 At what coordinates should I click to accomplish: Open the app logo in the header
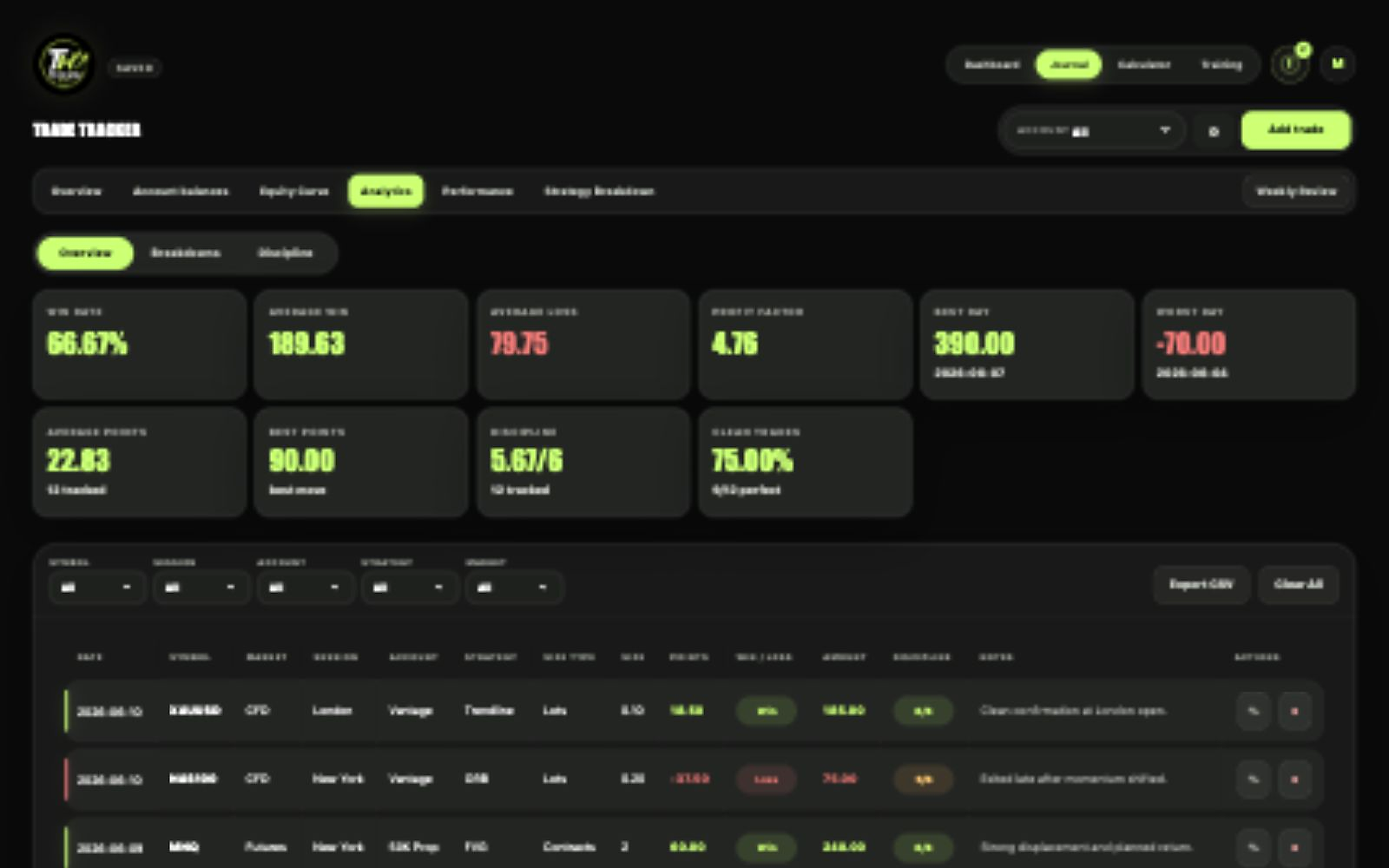click(64, 64)
